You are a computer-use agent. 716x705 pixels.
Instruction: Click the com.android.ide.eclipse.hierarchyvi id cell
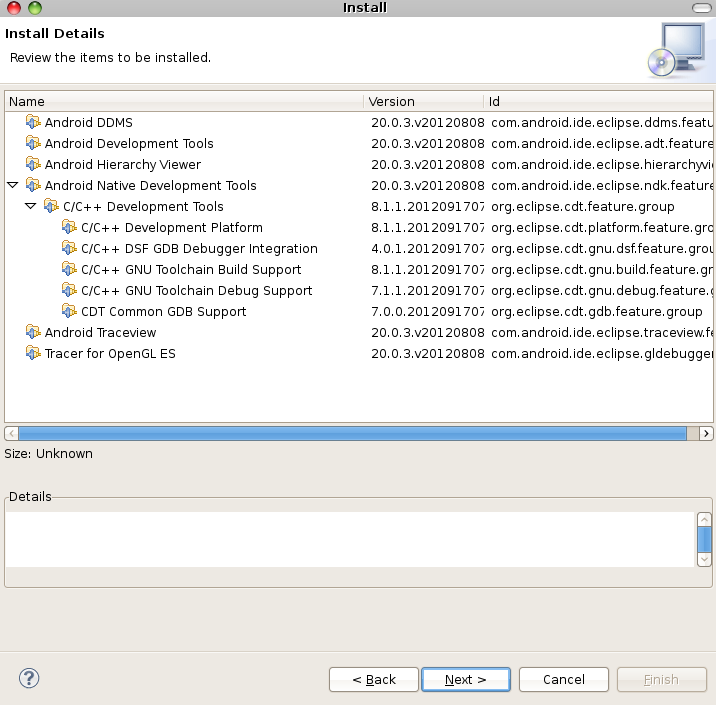click(602, 164)
